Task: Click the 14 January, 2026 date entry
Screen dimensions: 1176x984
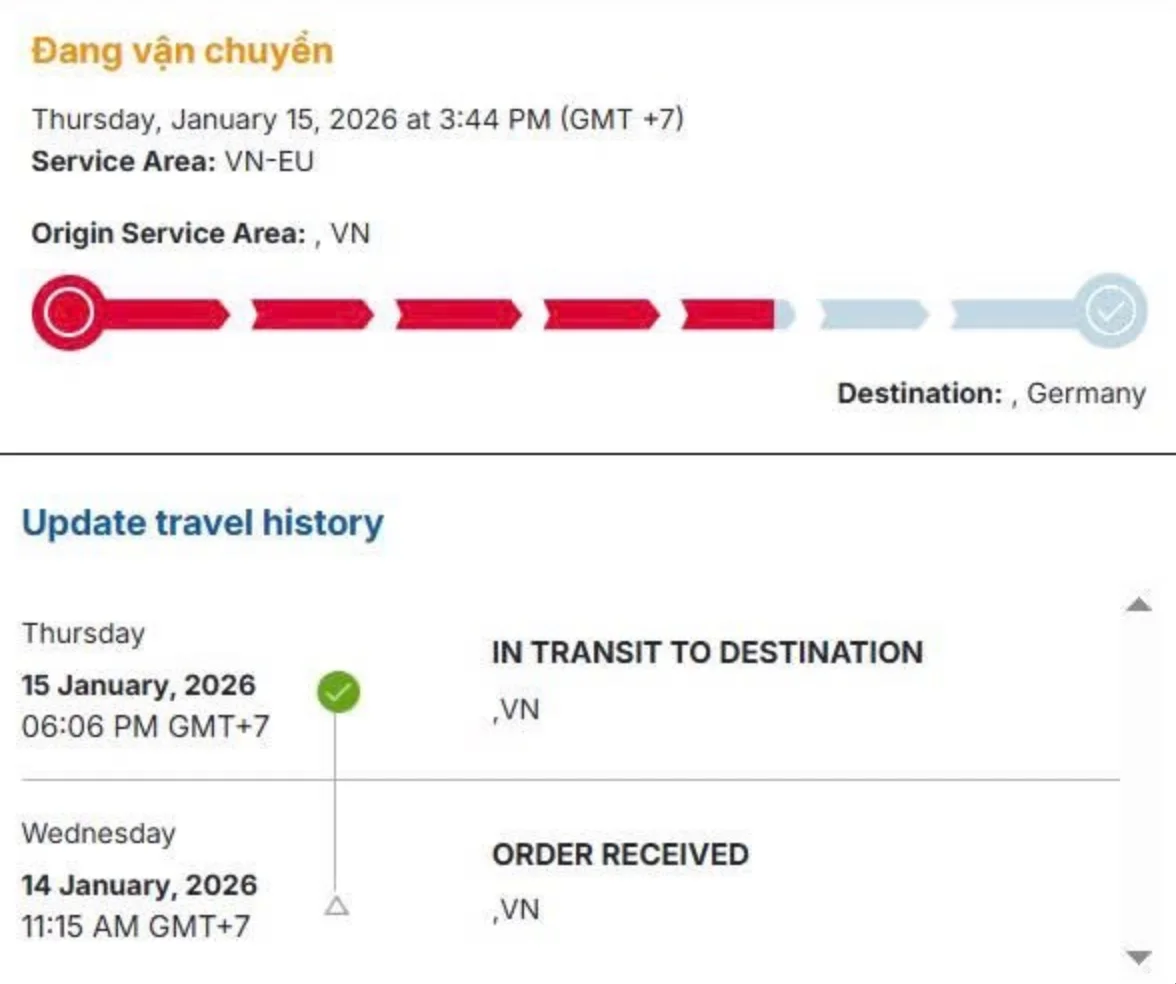Action: 139,885
